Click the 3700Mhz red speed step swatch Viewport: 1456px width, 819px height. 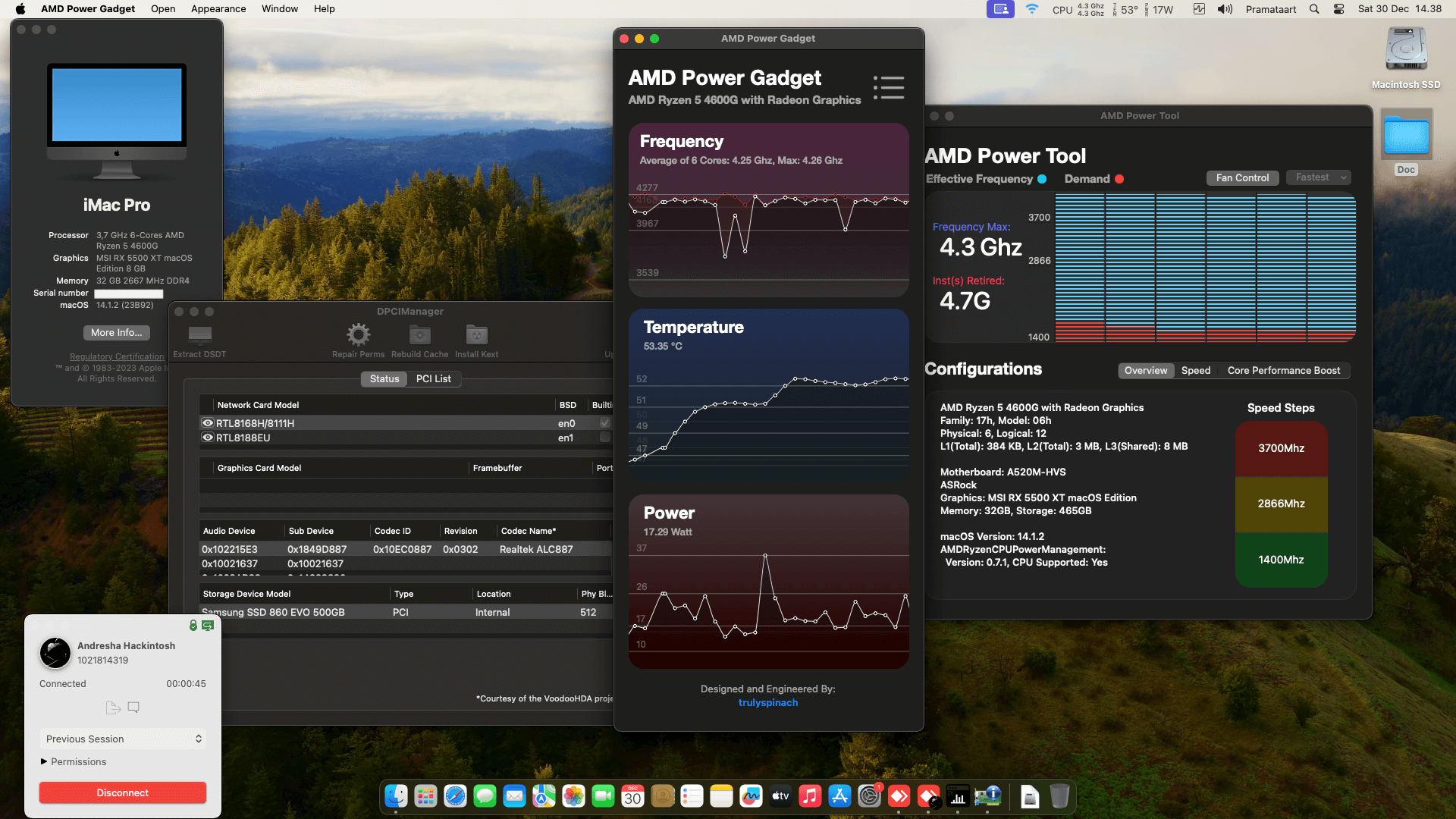point(1281,448)
